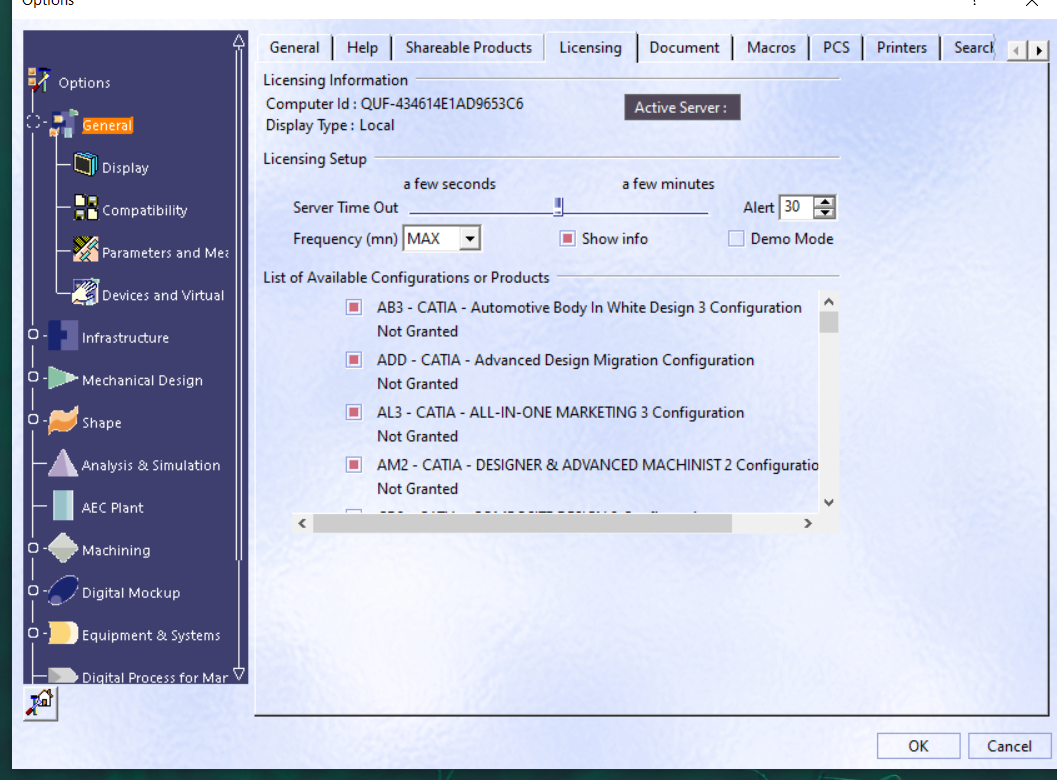Screen dimensions: 1057x780
Task: Open the PCS tab
Action: pyautogui.click(x=837, y=48)
